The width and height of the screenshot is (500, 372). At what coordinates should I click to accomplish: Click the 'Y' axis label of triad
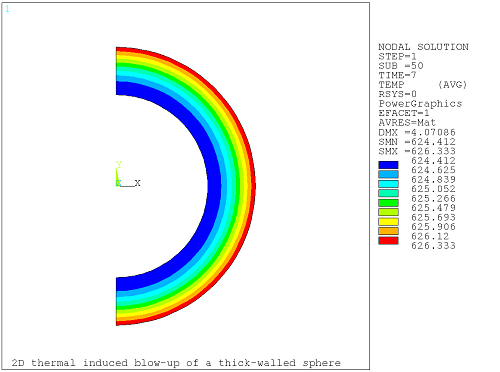pyautogui.click(x=119, y=164)
